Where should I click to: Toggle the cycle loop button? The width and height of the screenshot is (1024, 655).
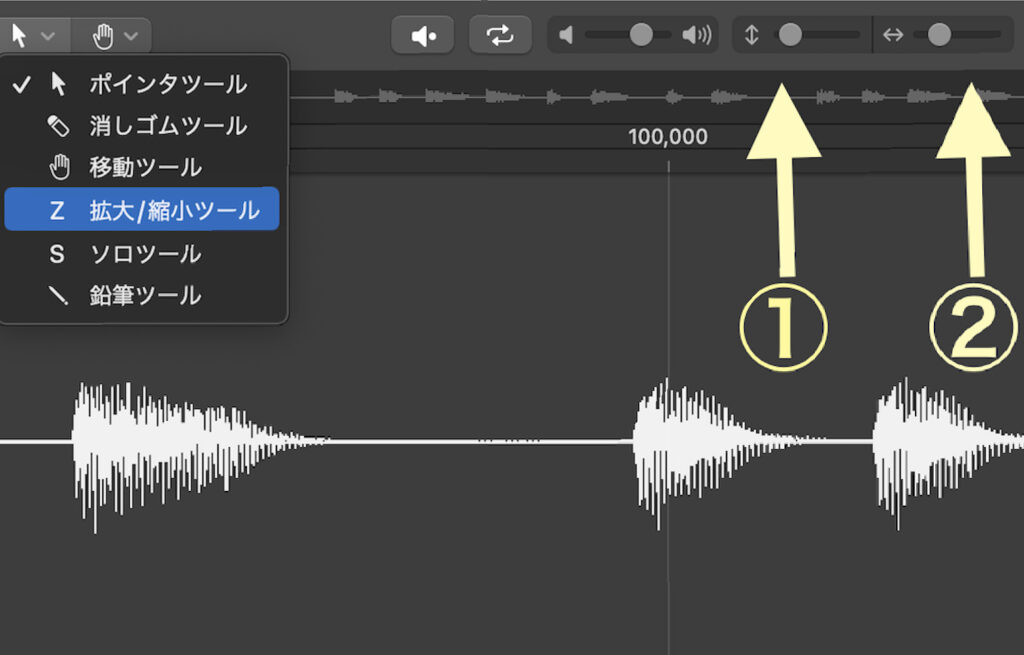(x=500, y=36)
